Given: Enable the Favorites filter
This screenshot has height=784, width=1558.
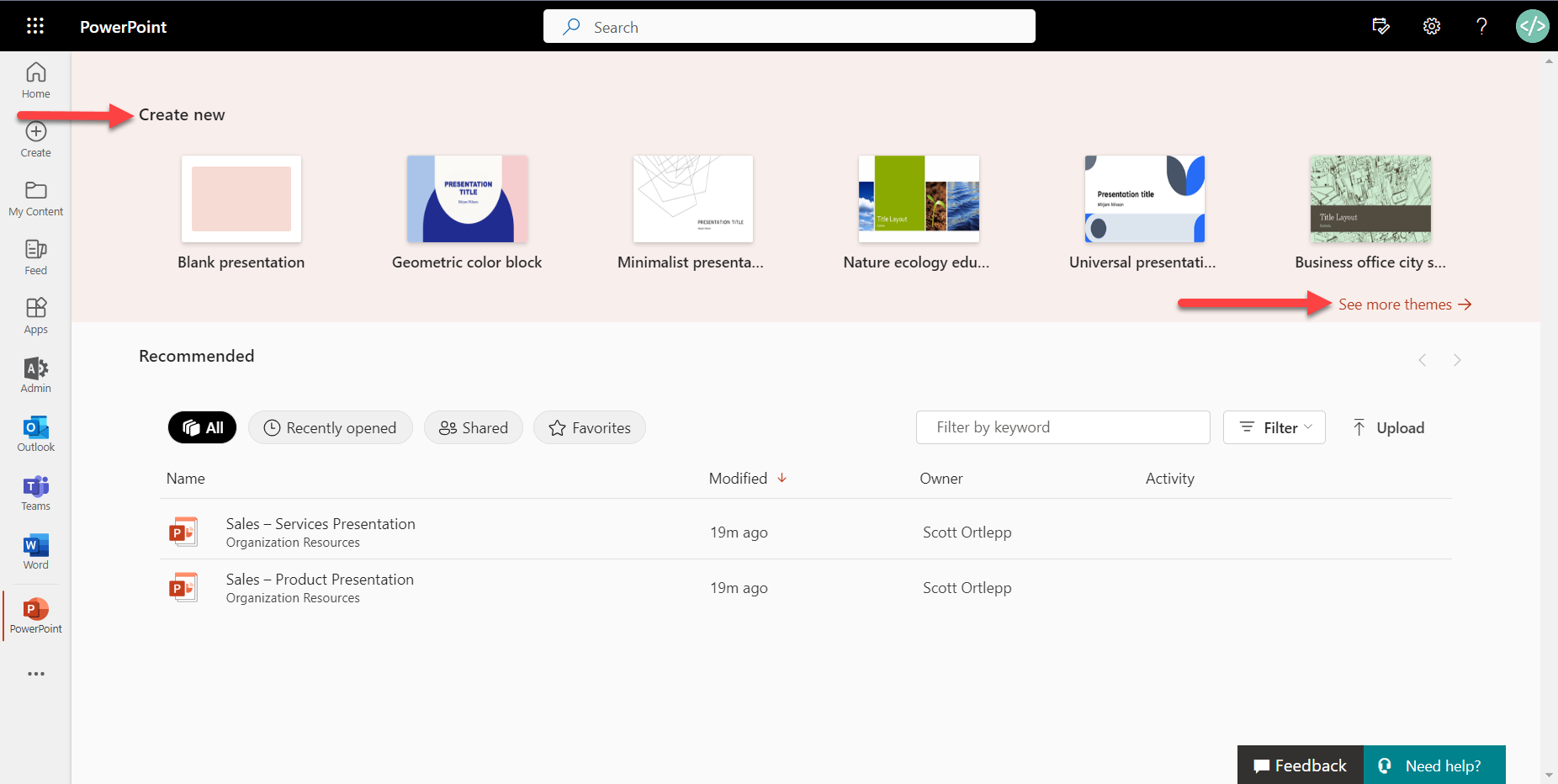Looking at the screenshot, I should tap(589, 427).
